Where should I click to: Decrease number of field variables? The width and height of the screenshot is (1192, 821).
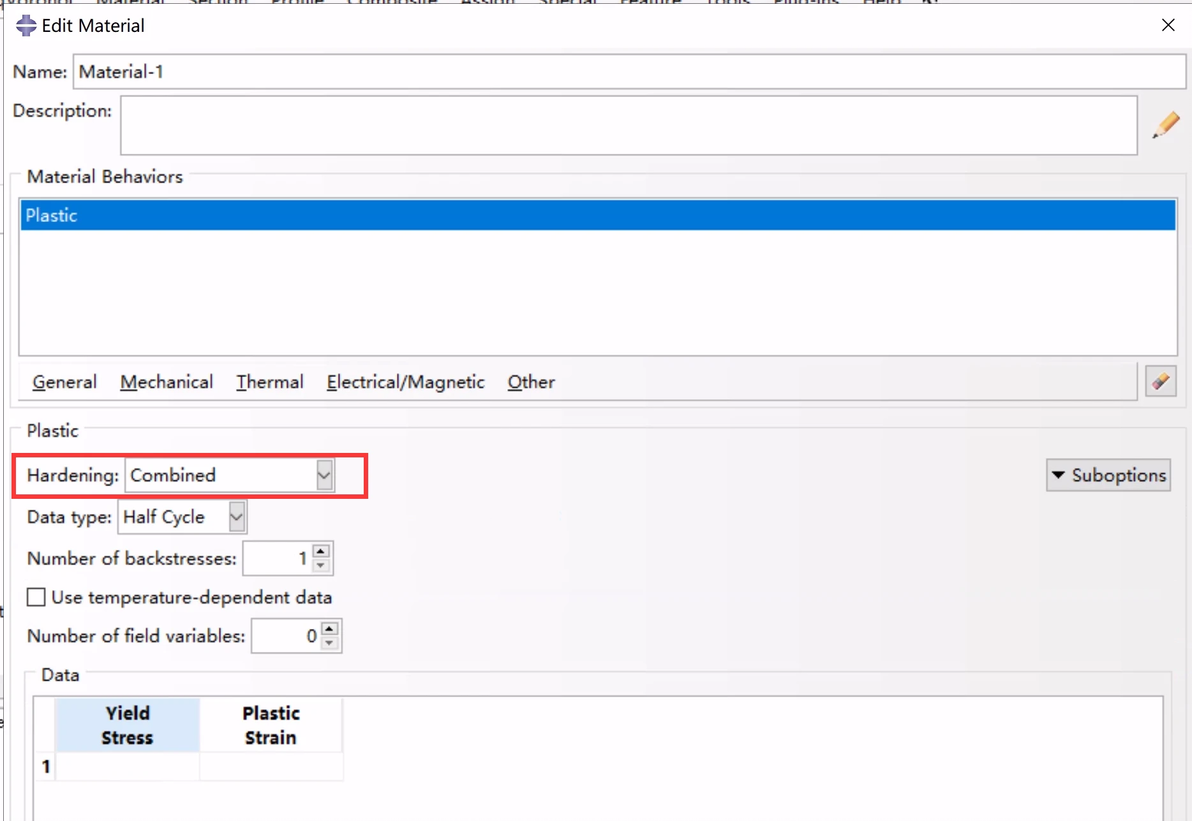[x=330, y=643]
